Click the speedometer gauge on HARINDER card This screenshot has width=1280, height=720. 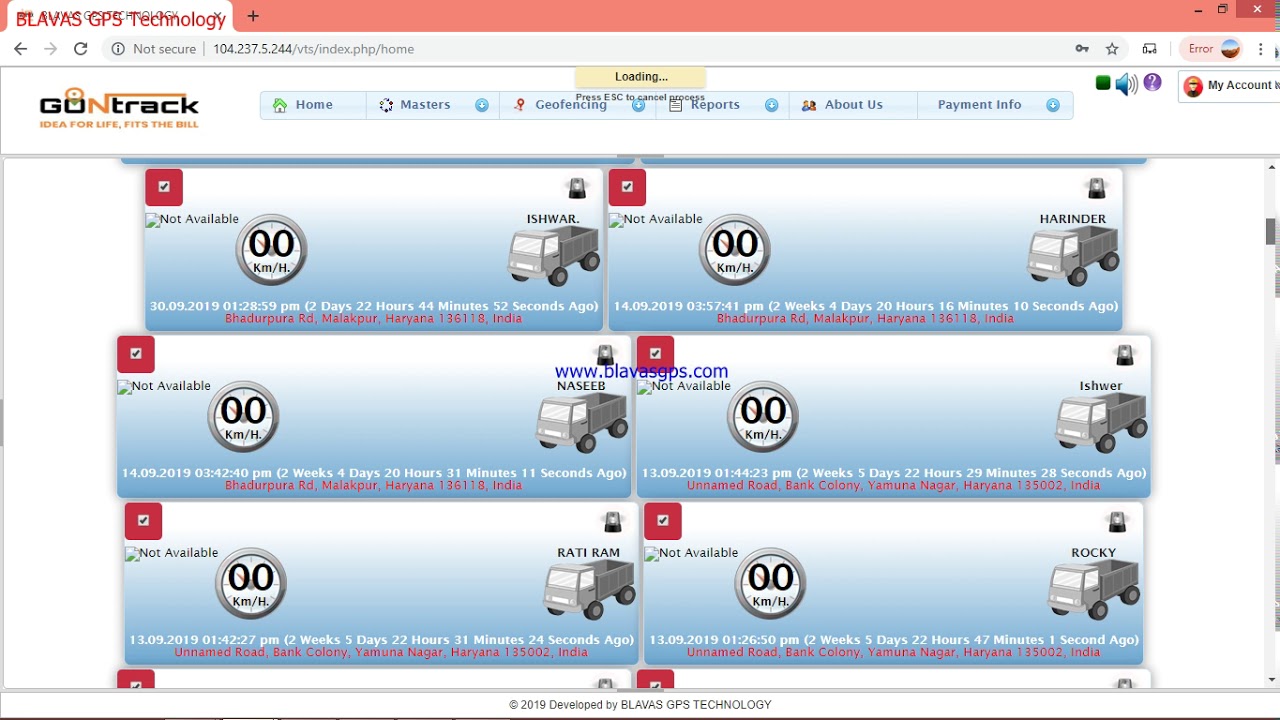[735, 250]
